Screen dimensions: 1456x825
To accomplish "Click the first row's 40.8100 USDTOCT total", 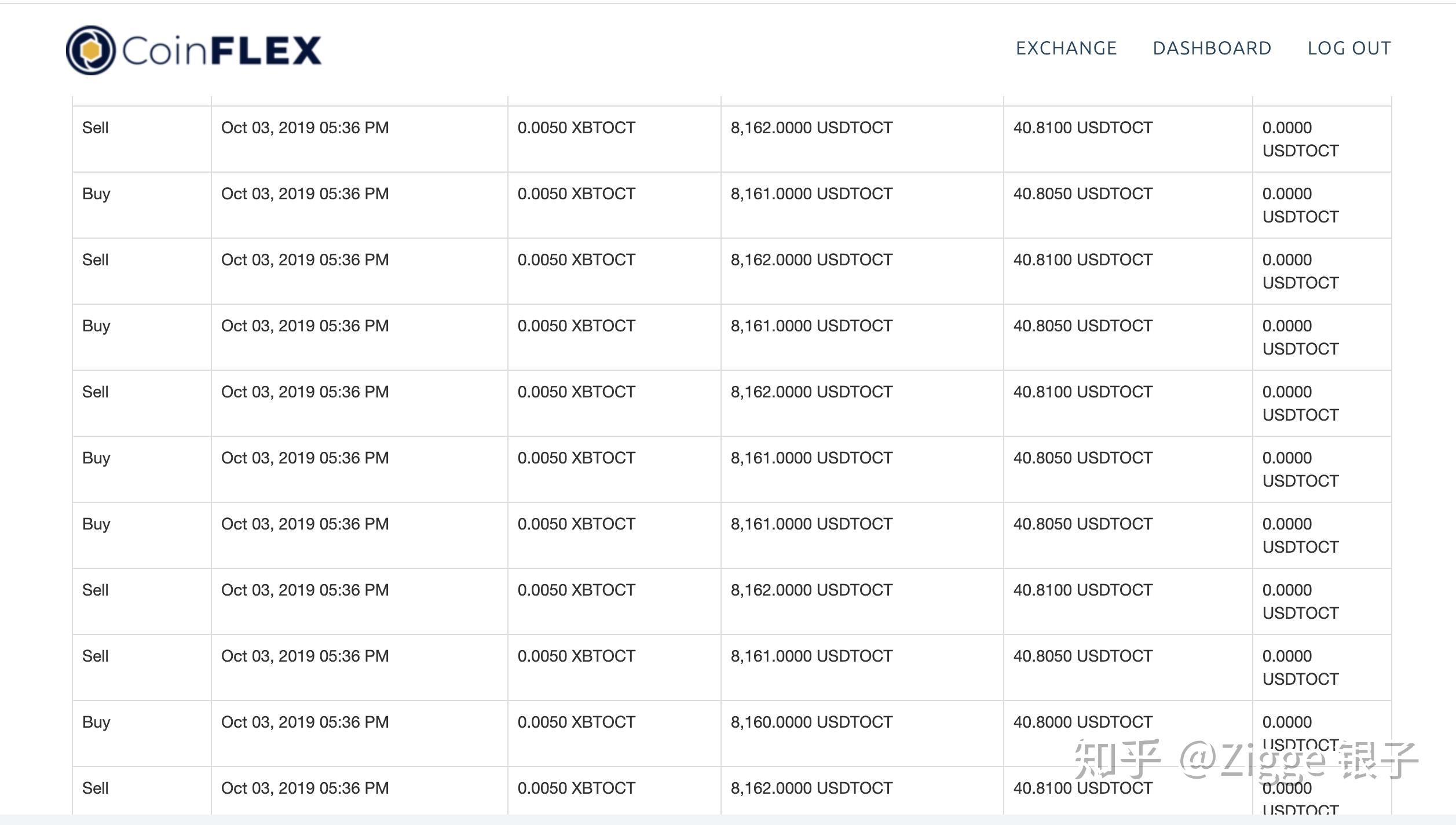I will [x=1082, y=127].
